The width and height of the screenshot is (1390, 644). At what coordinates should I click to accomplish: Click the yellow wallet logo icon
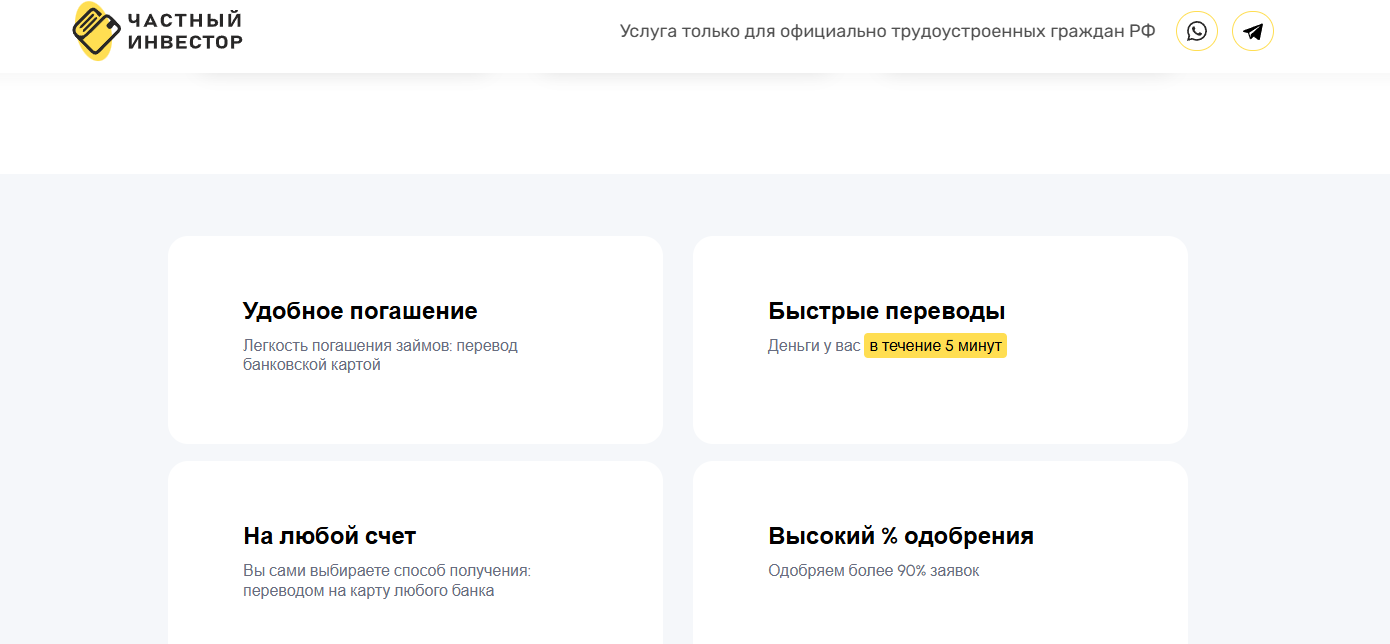tap(97, 30)
